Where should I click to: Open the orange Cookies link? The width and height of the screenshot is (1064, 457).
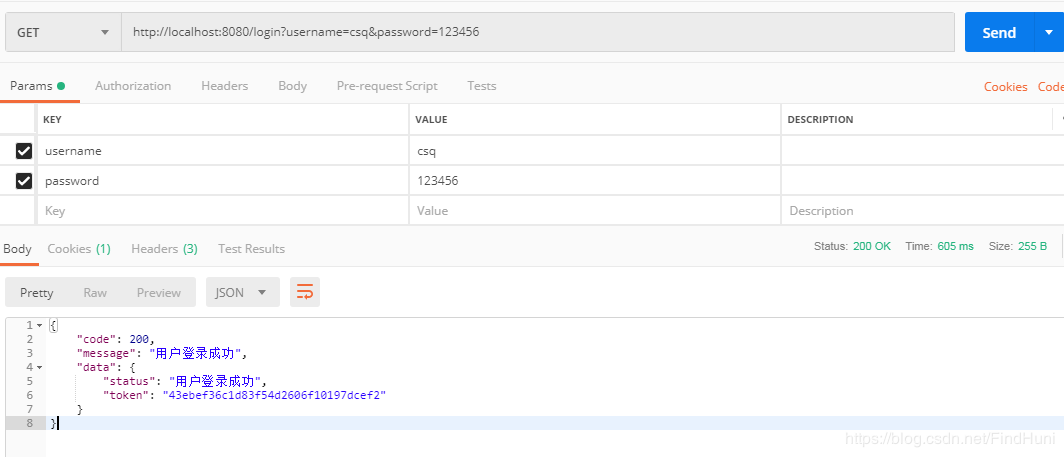[x=1006, y=87]
